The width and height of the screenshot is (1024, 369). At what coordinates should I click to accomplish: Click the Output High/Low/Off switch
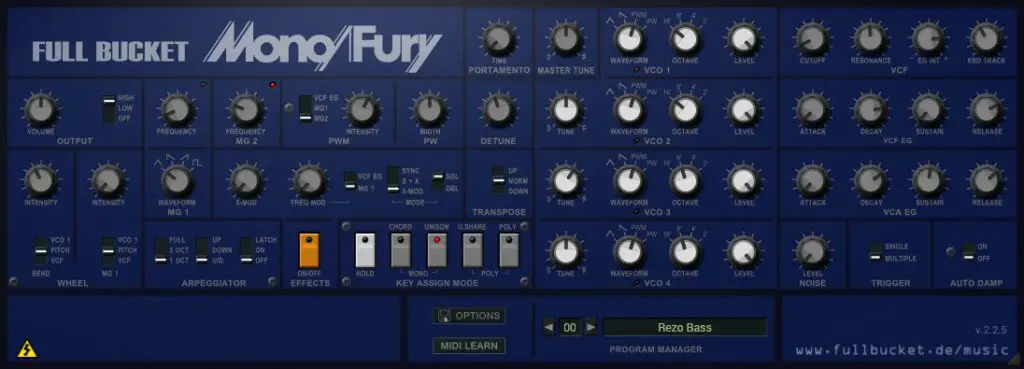(x=108, y=109)
